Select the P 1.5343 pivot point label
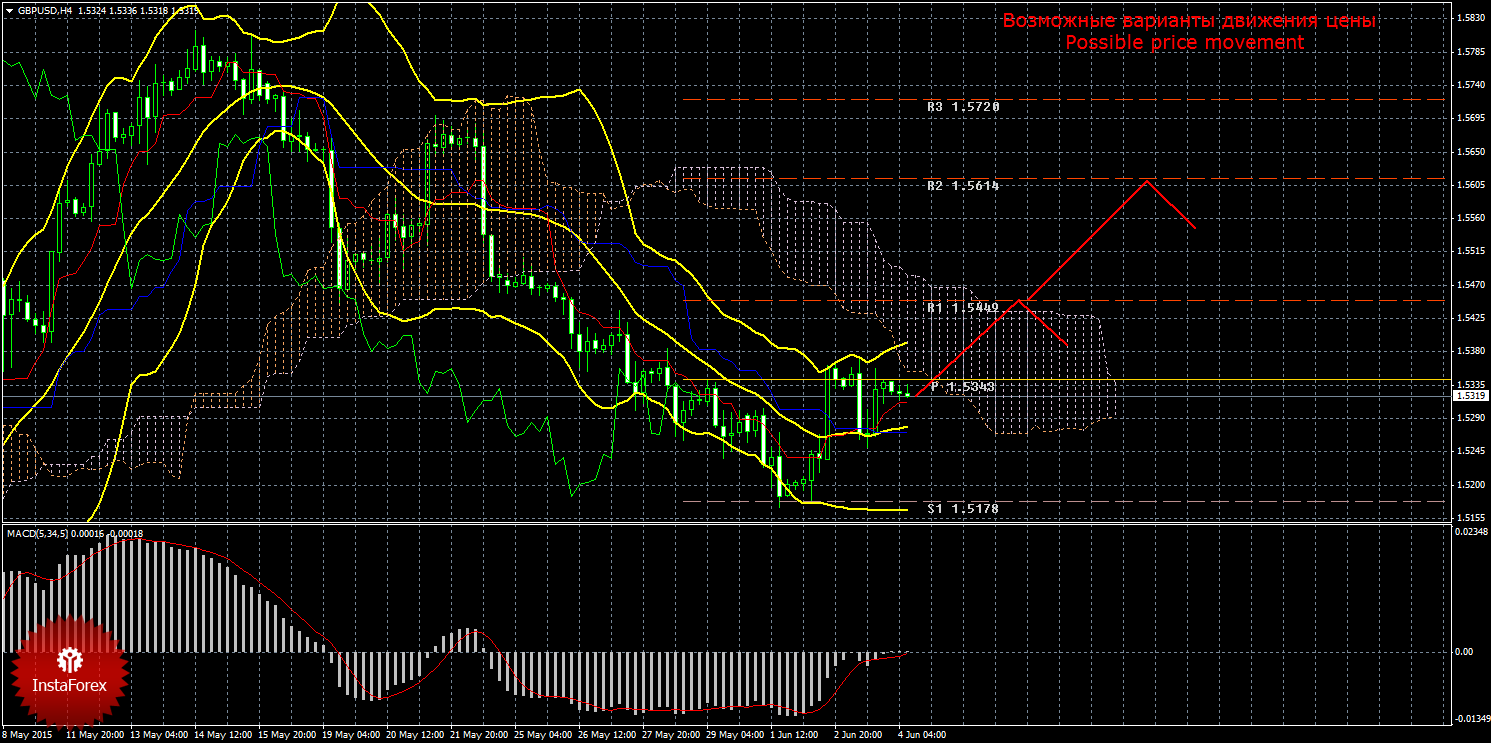Image resolution: width=1491 pixels, height=743 pixels. 962,386
